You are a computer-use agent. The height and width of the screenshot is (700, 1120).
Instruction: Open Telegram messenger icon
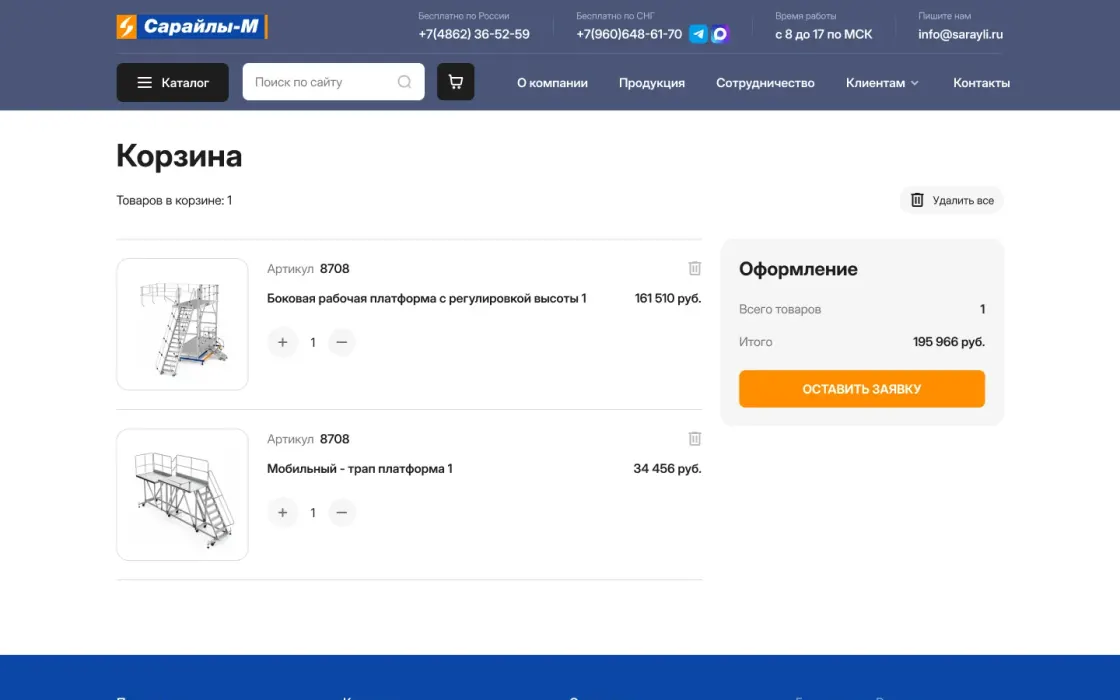698,34
